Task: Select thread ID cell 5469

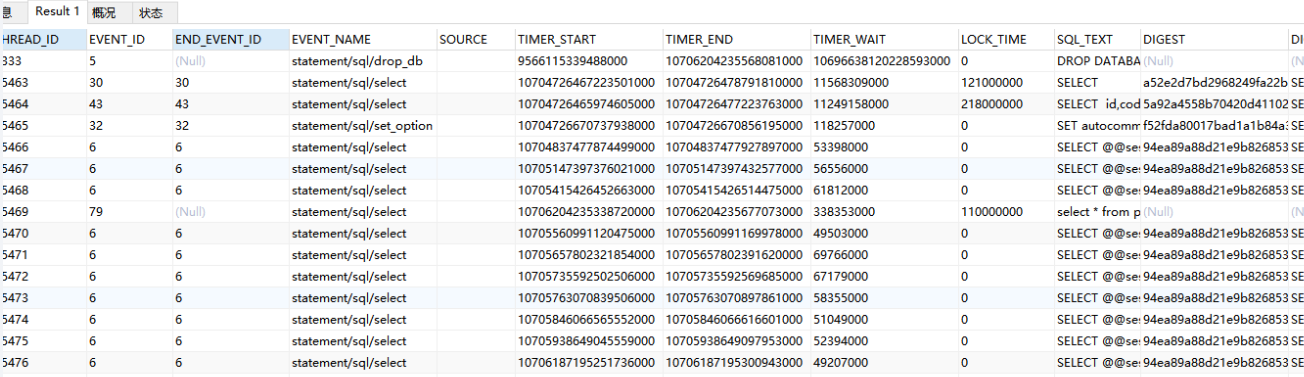Action: tap(42, 212)
